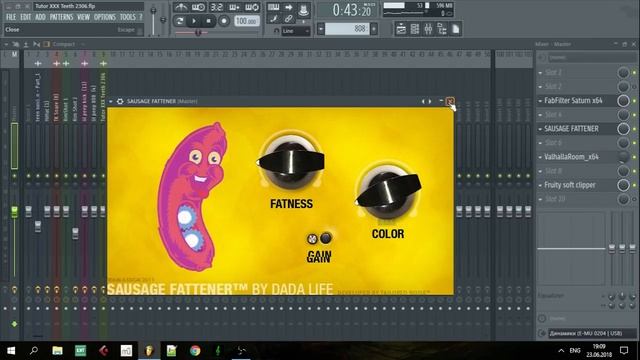640x360 pixels.
Task: Toggle the main snap magnet icon
Action: pos(276,31)
